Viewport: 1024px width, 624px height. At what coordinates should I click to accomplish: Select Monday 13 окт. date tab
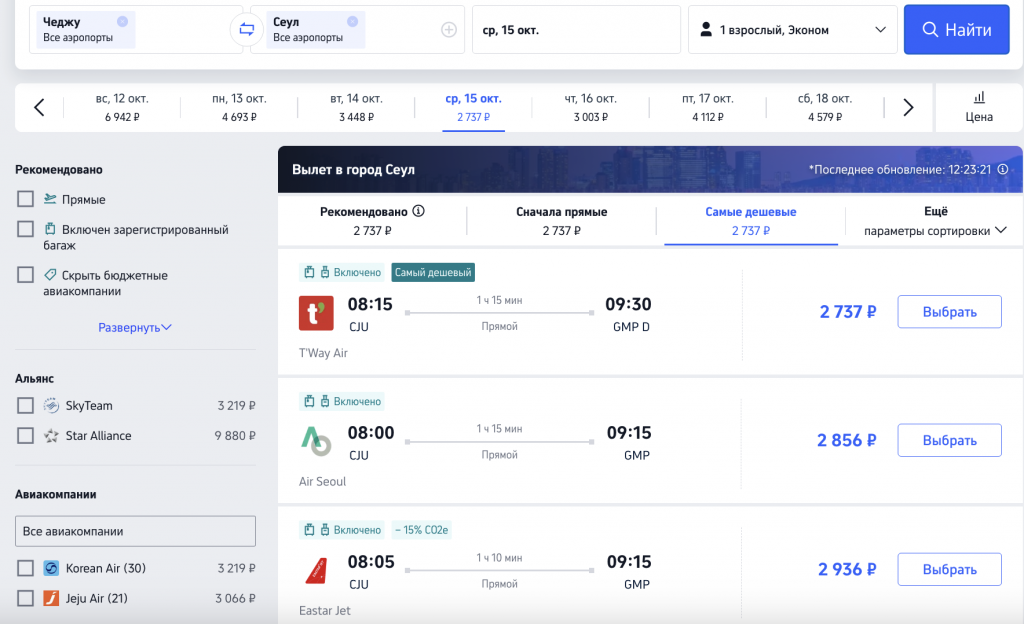pyautogui.click(x=239, y=107)
